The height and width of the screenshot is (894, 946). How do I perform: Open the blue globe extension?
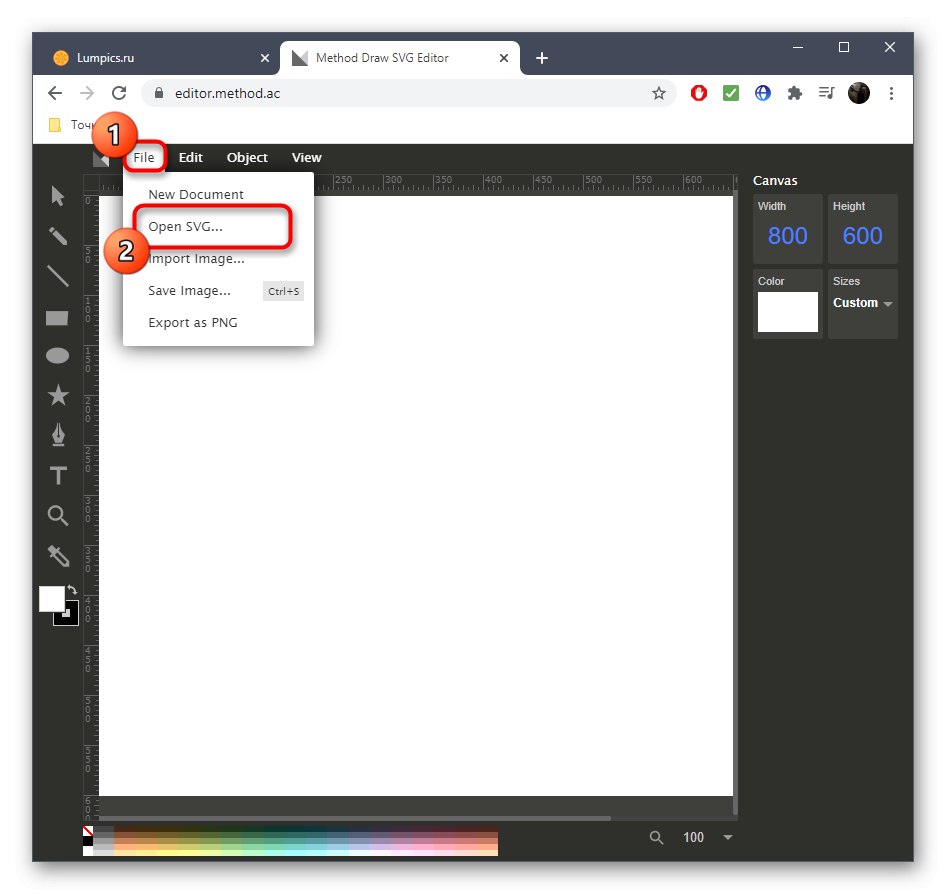[763, 93]
